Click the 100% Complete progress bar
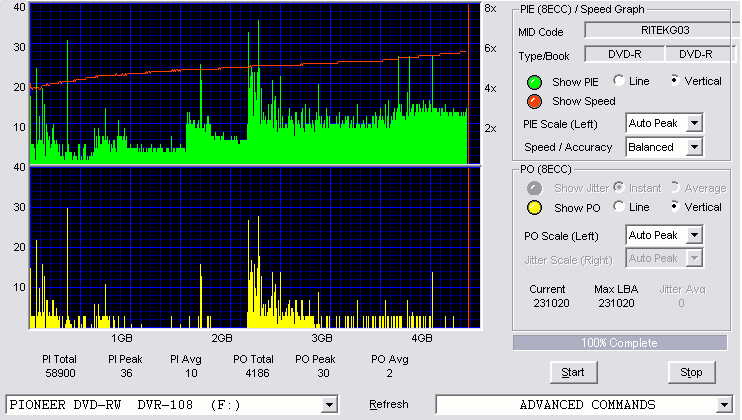 pos(620,343)
